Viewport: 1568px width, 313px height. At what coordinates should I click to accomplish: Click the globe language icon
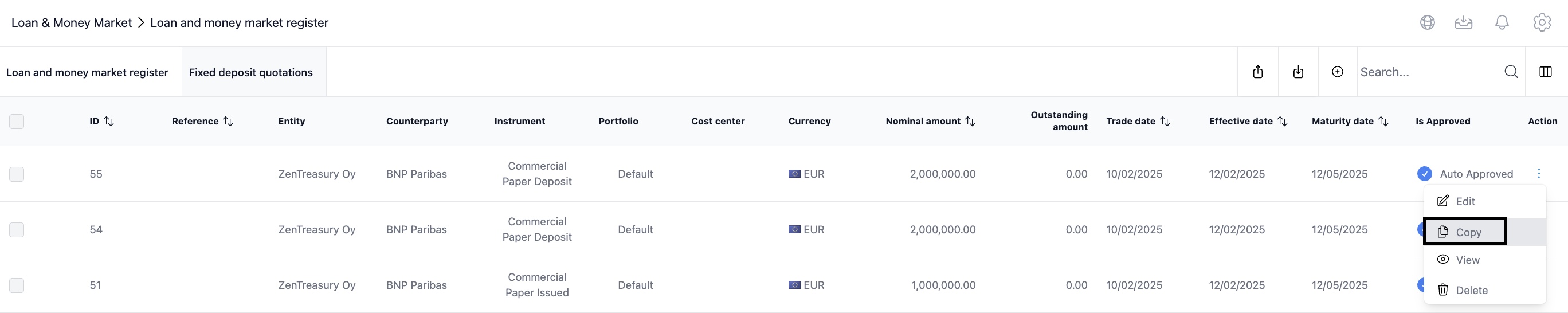click(x=1427, y=22)
